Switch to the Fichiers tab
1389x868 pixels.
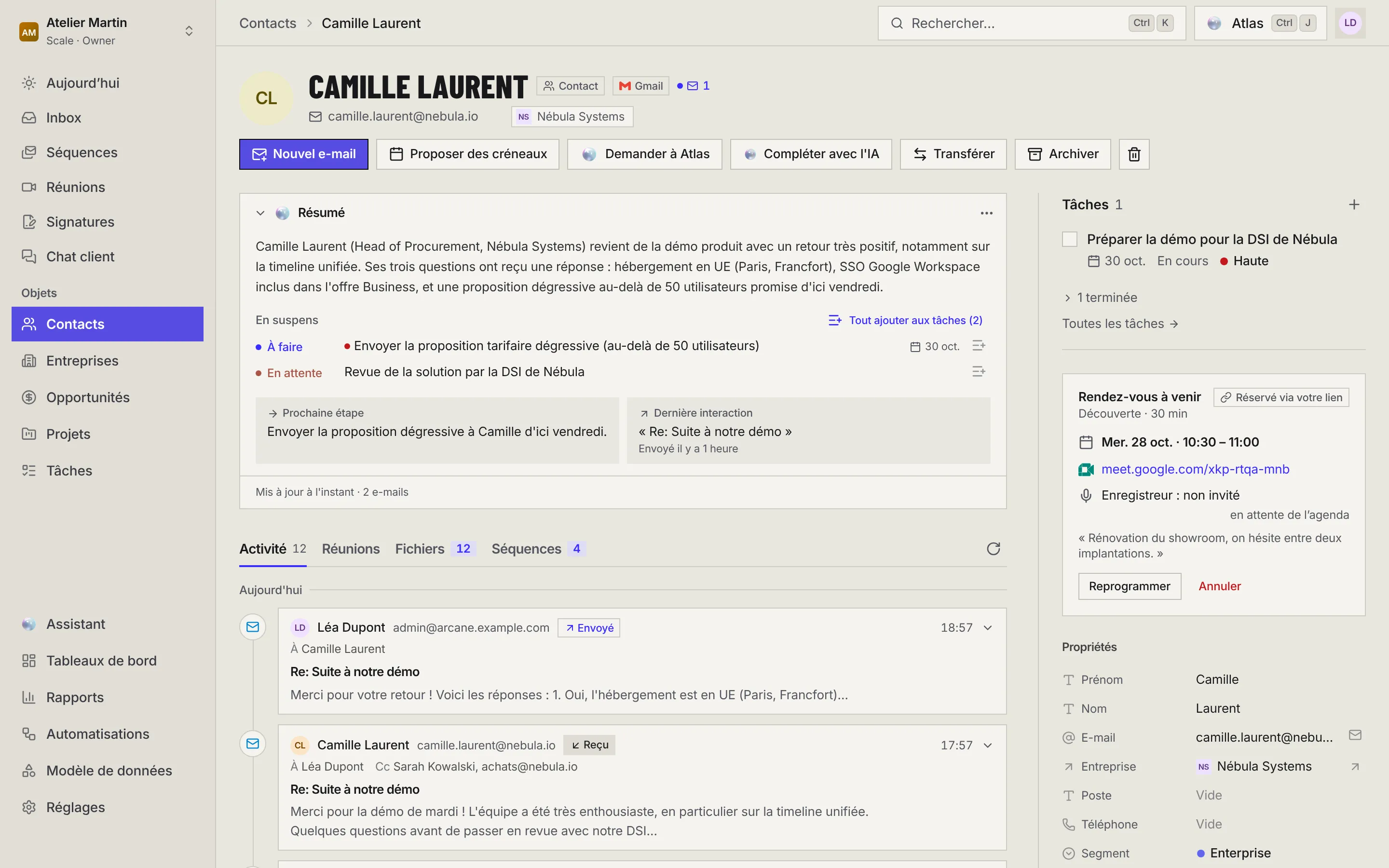point(435,549)
